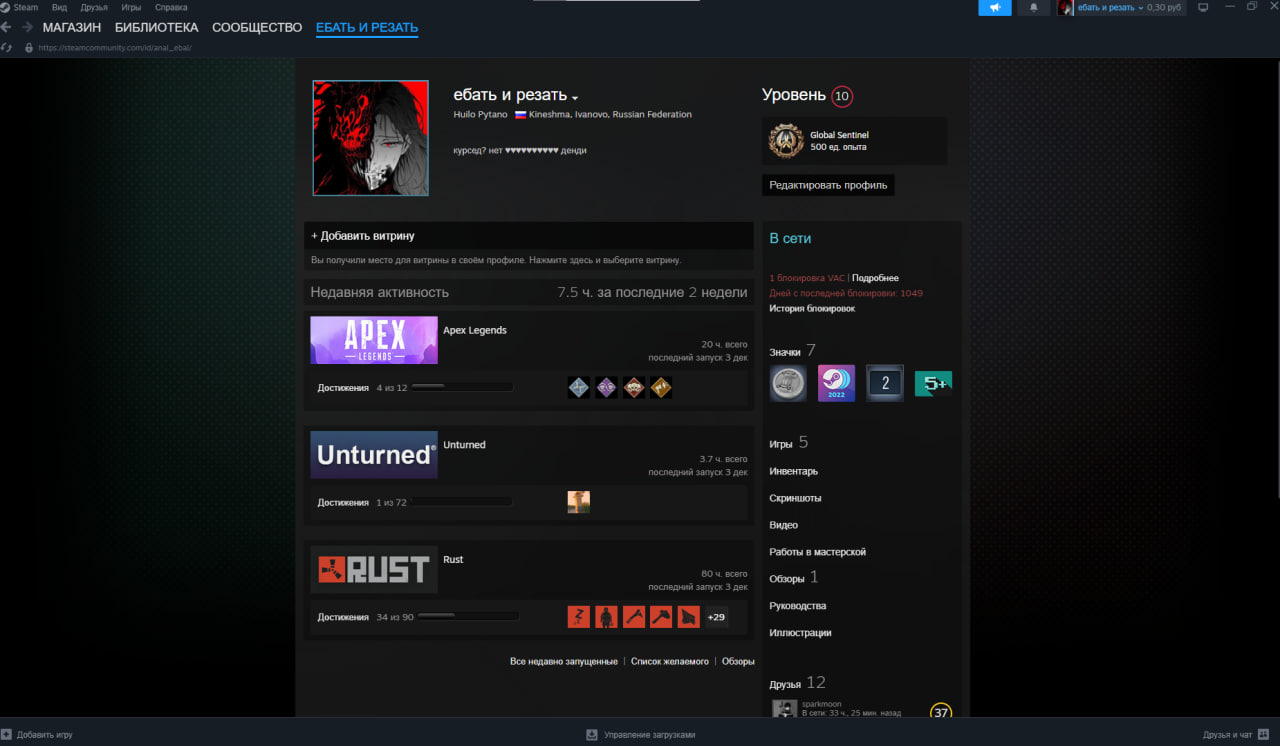The width and height of the screenshot is (1280, 746).
Task: Go to the СООБЩЕСТВО tab
Action: pos(257,27)
